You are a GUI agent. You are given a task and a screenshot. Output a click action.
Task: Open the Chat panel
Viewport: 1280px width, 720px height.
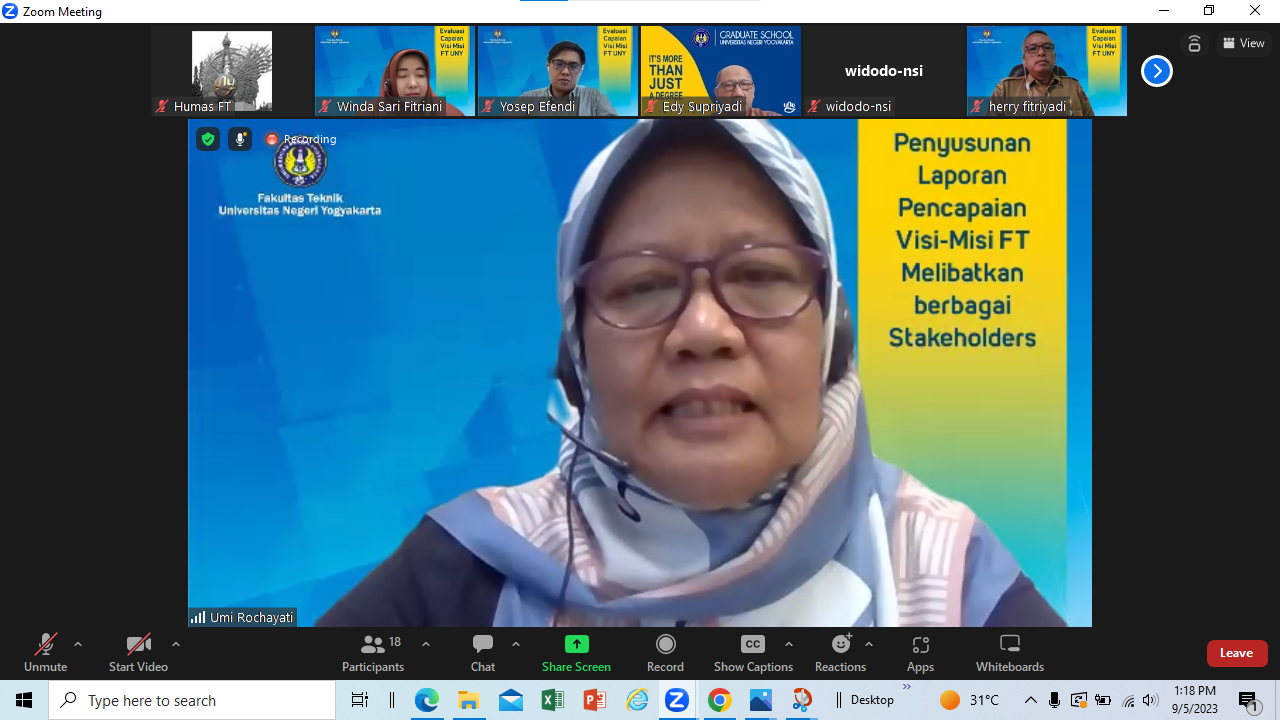pyautogui.click(x=482, y=652)
